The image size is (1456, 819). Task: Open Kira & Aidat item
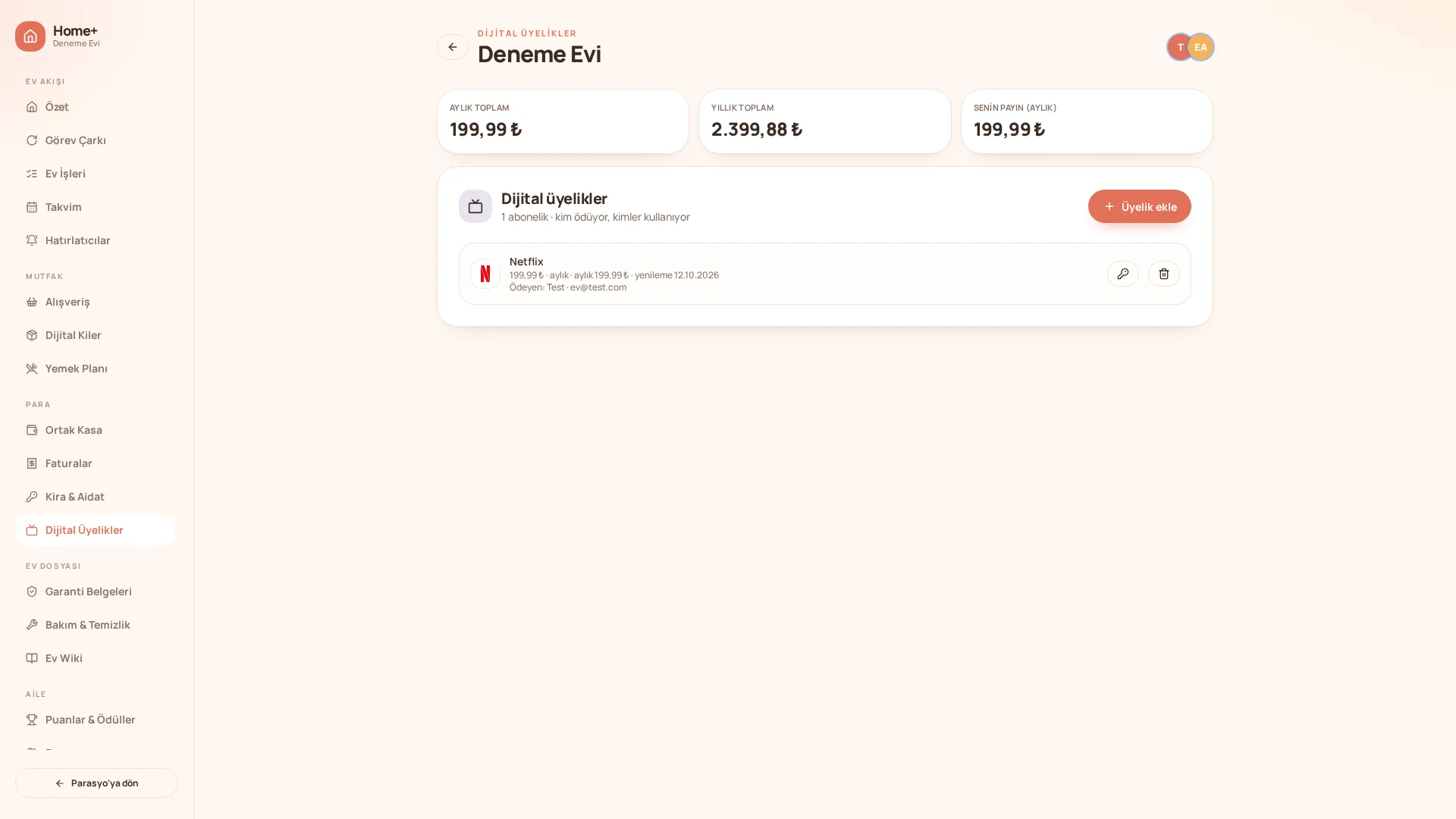[95, 497]
